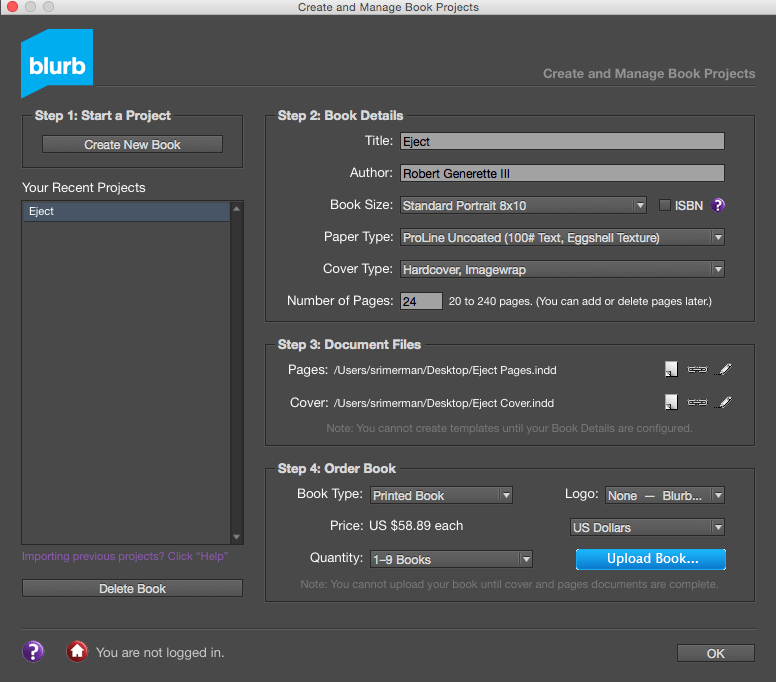Click the Author input field
Viewport: 776px width, 682px height.
click(x=562, y=173)
